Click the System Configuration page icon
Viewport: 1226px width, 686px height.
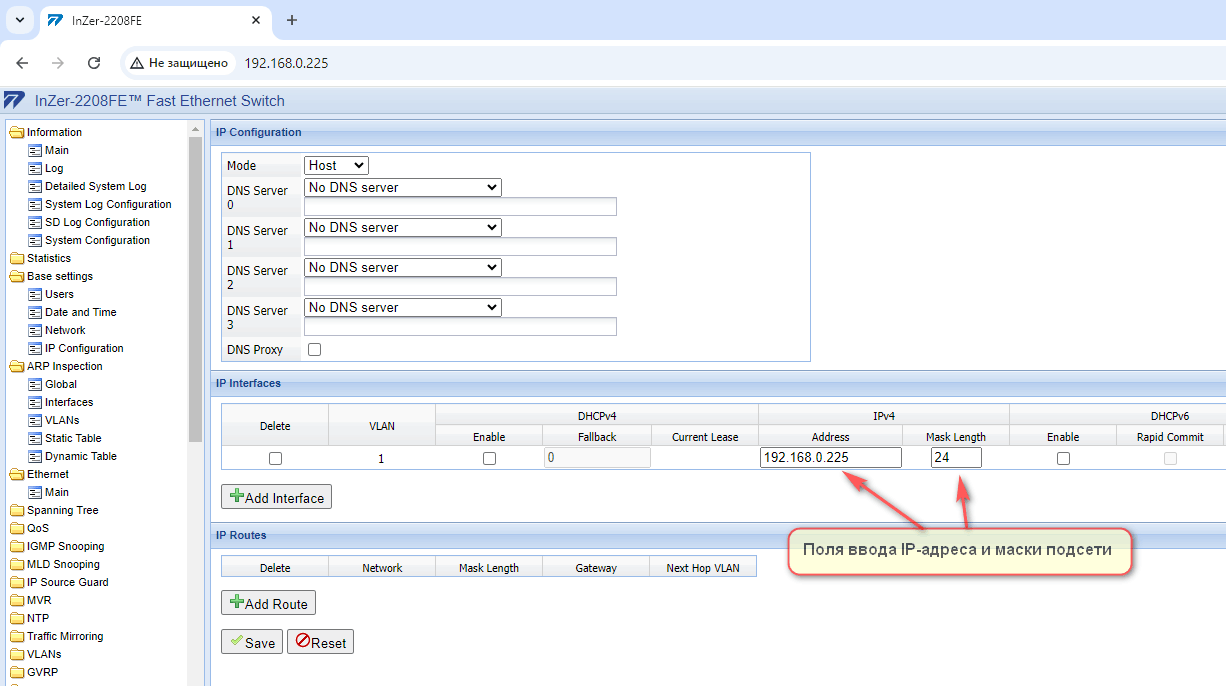(35, 240)
